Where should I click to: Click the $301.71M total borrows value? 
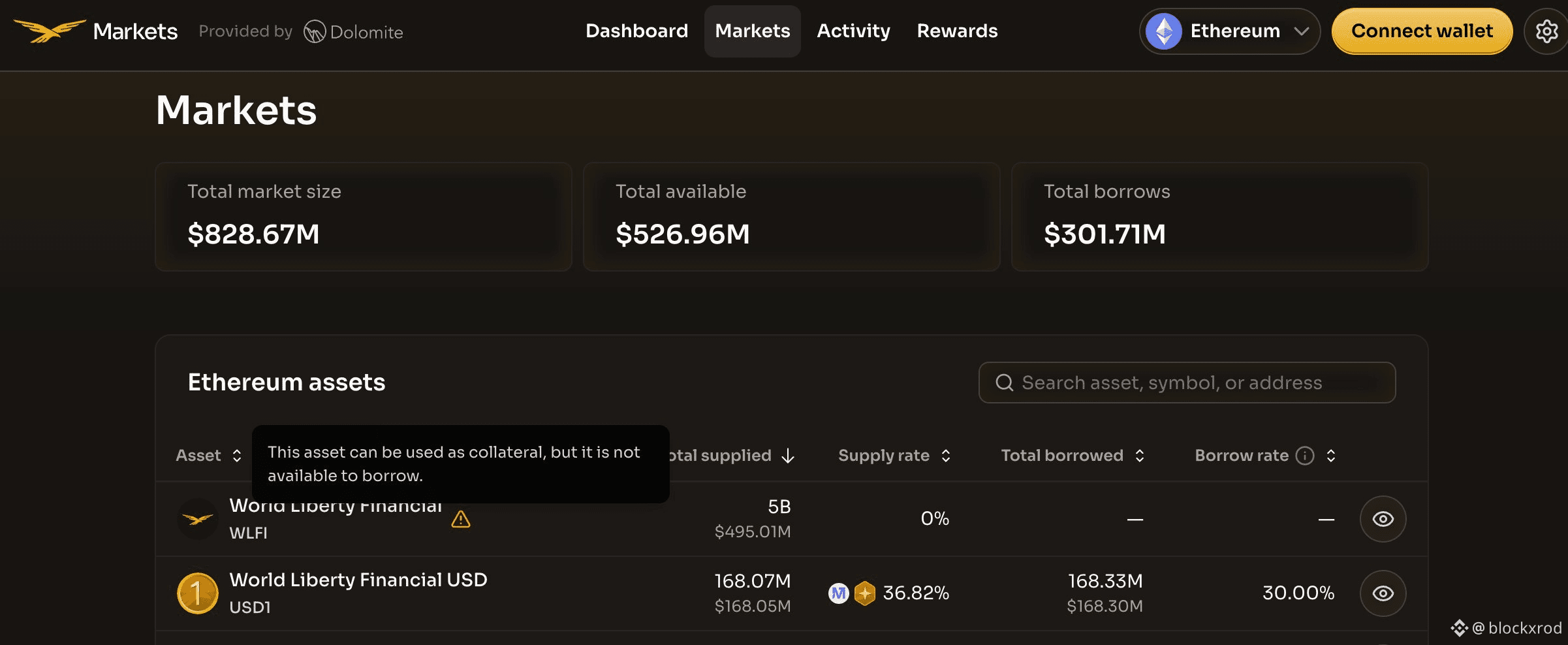pyautogui.click(x=1105, y=234)
